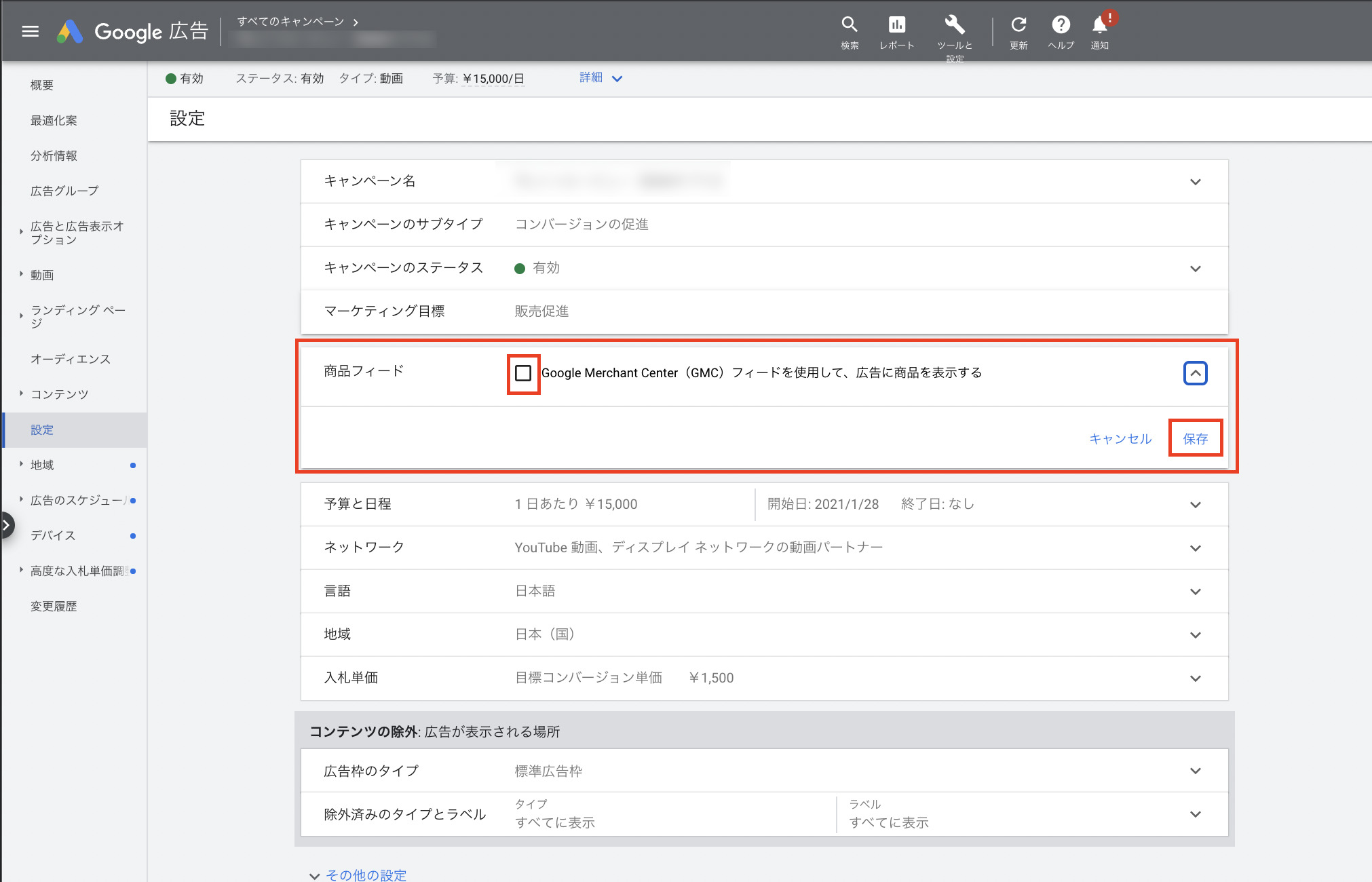Image resolution: width=1372 pixels, height=882 pixels.
Task: Expand その他の設定 link
Action: (x=366, y=875)
